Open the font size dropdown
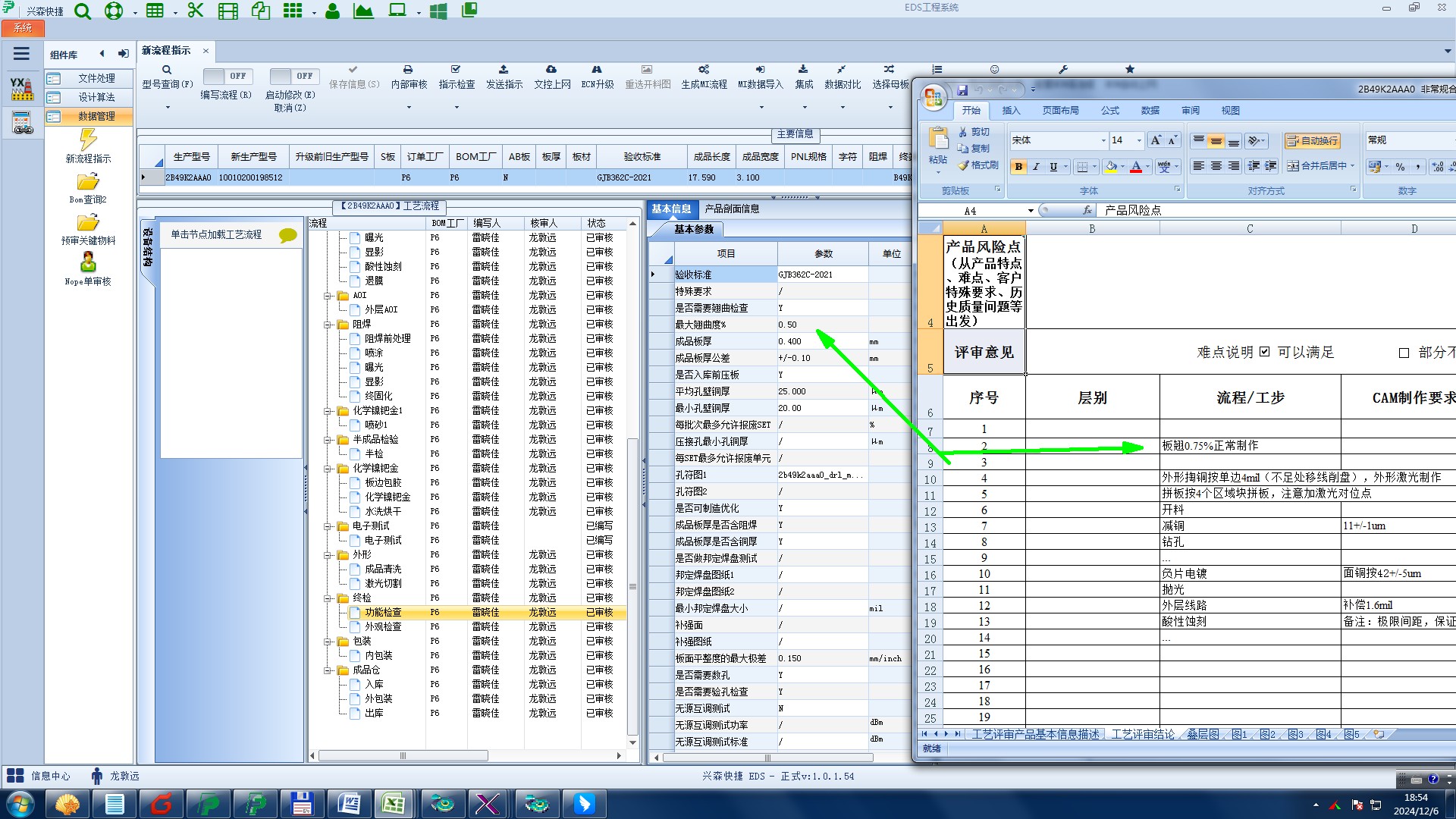Image resolution: width=1456 pixels, height=819 pixels. (x=1138, y=140)
